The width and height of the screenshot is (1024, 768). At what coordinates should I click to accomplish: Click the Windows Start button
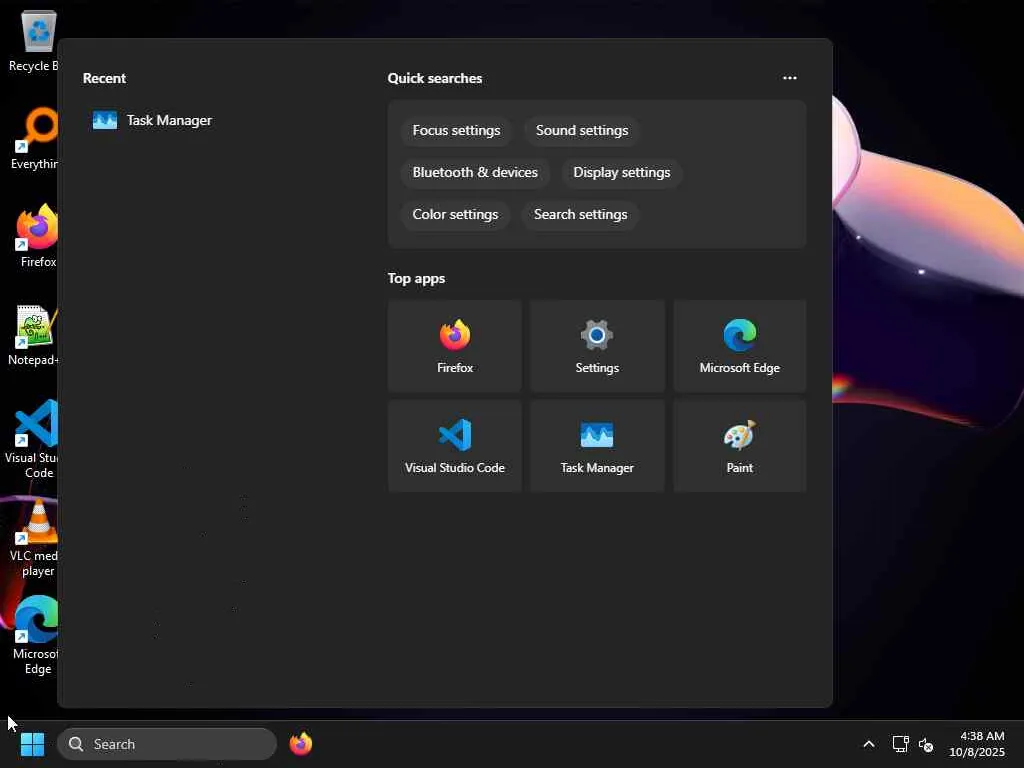(x=32, y=744)
